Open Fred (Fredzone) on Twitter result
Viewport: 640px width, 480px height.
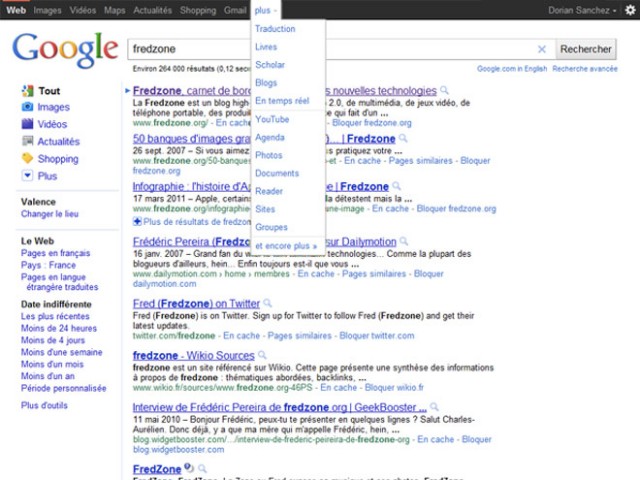point(196,304)
